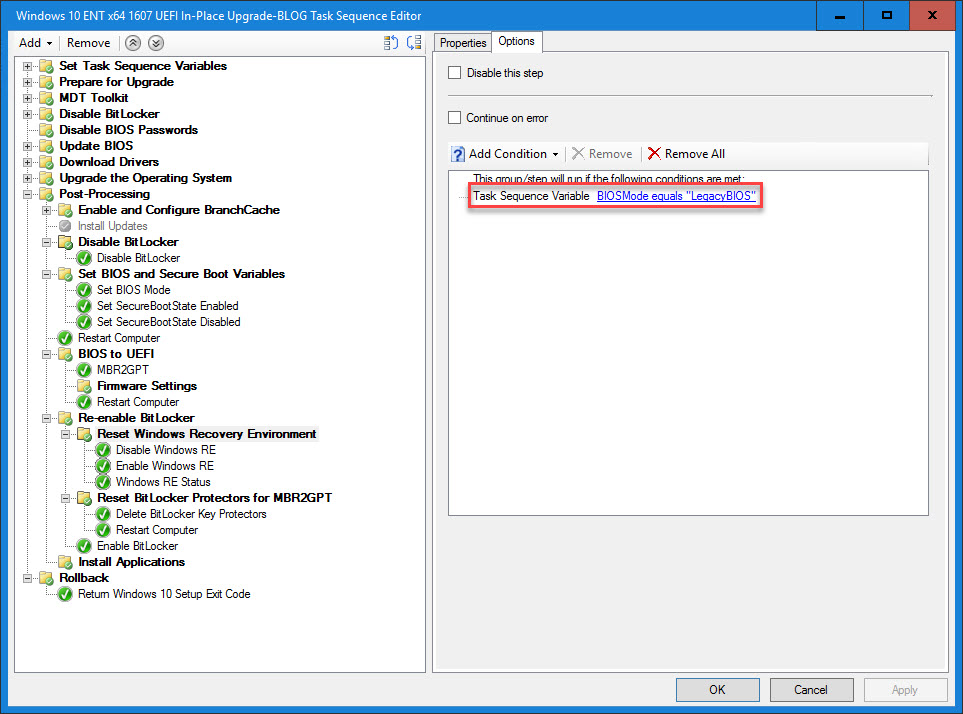Click the Add Condition question-mark icon

click(458, 154)
